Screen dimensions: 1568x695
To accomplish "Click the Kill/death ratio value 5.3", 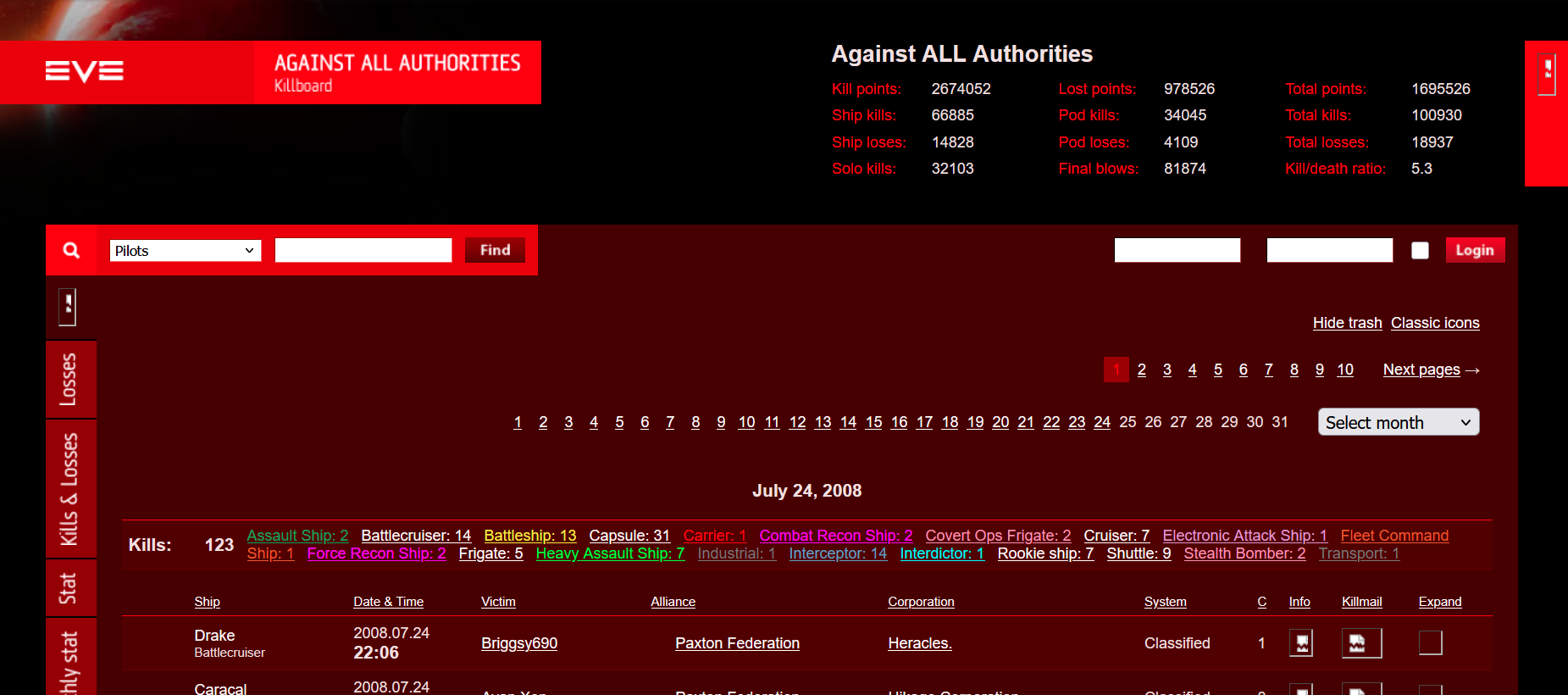I will click(1421, 169).
